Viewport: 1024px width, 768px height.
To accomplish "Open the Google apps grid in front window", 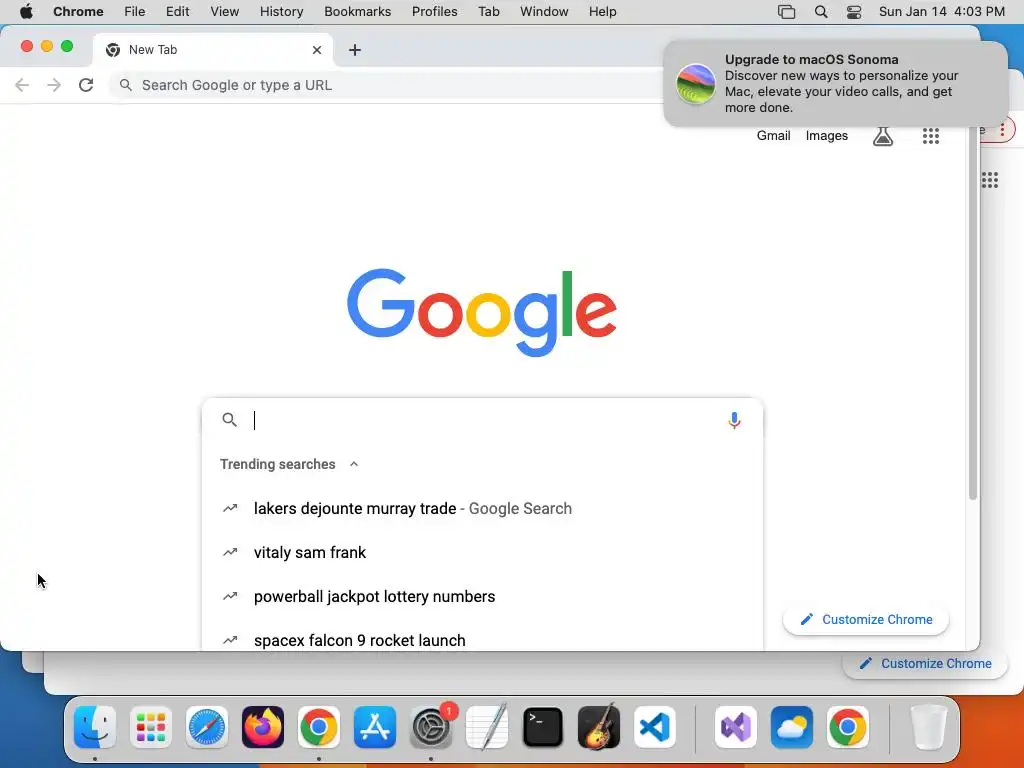I will click(x=931, y=136).
